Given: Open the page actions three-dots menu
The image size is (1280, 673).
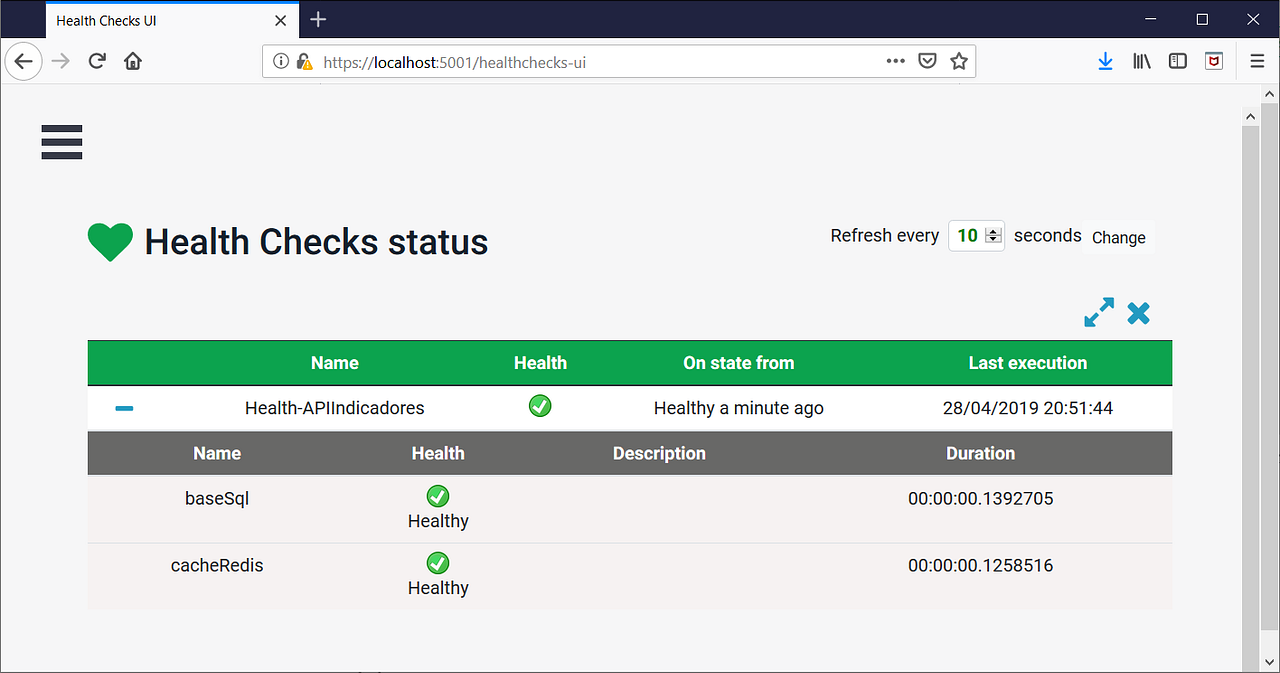Looking at the screenshot, I should (895, 60).
